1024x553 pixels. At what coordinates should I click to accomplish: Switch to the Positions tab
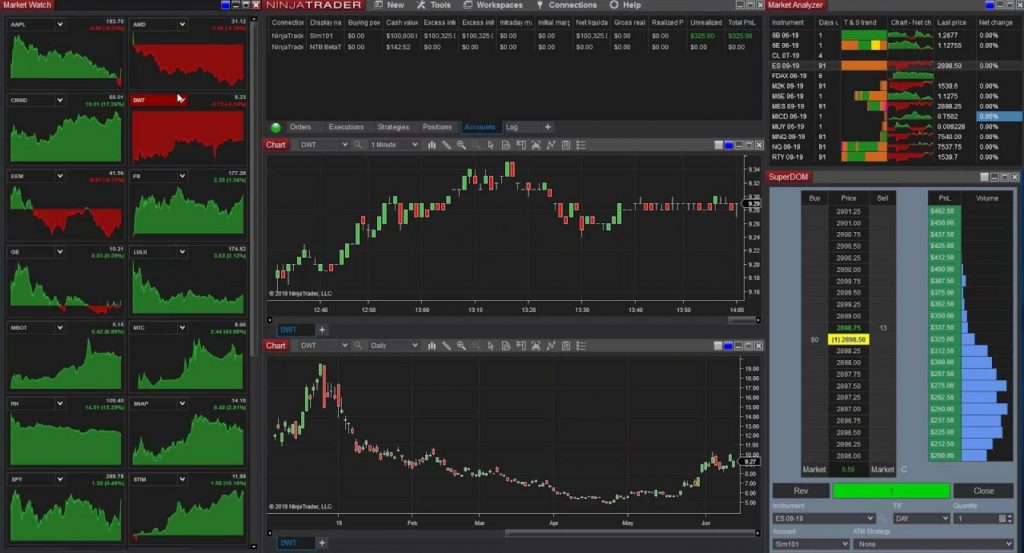[x=437, y=127]
